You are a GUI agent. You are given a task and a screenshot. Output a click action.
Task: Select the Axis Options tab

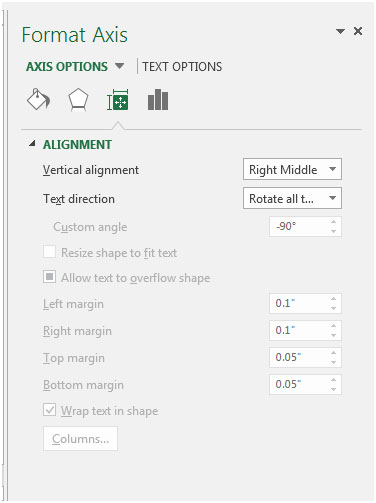[67, 67]
